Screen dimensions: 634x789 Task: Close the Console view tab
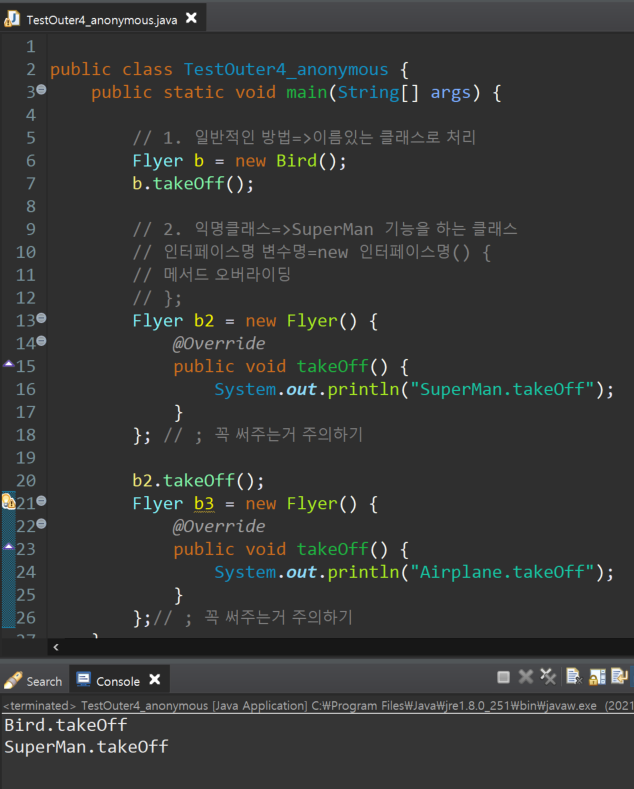tap(155, 680)
